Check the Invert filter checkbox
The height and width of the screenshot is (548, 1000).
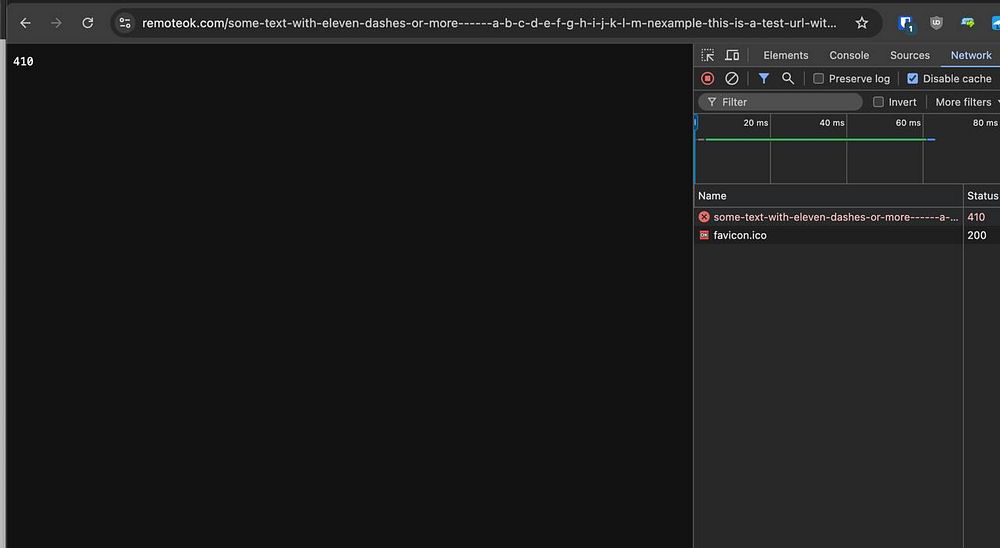(x=878, y=102)
